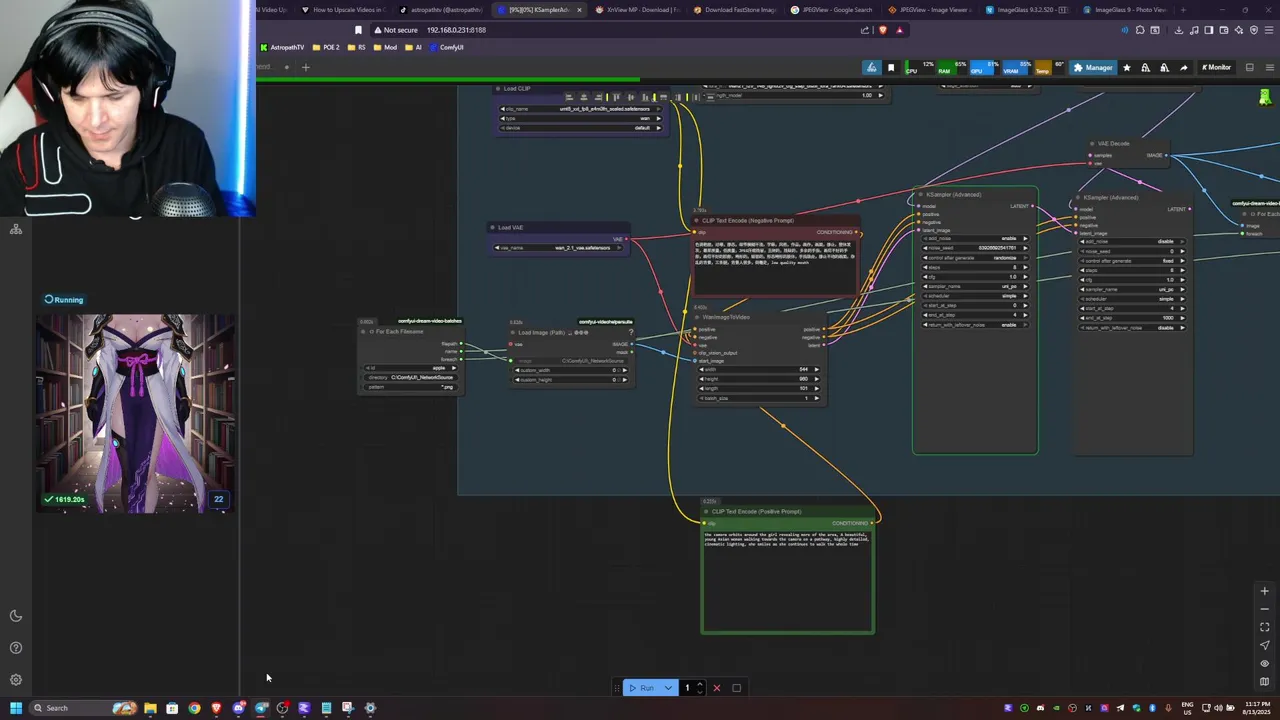
Task: Click the star icon next to Manager
Action: click(x=1127, y=68)
